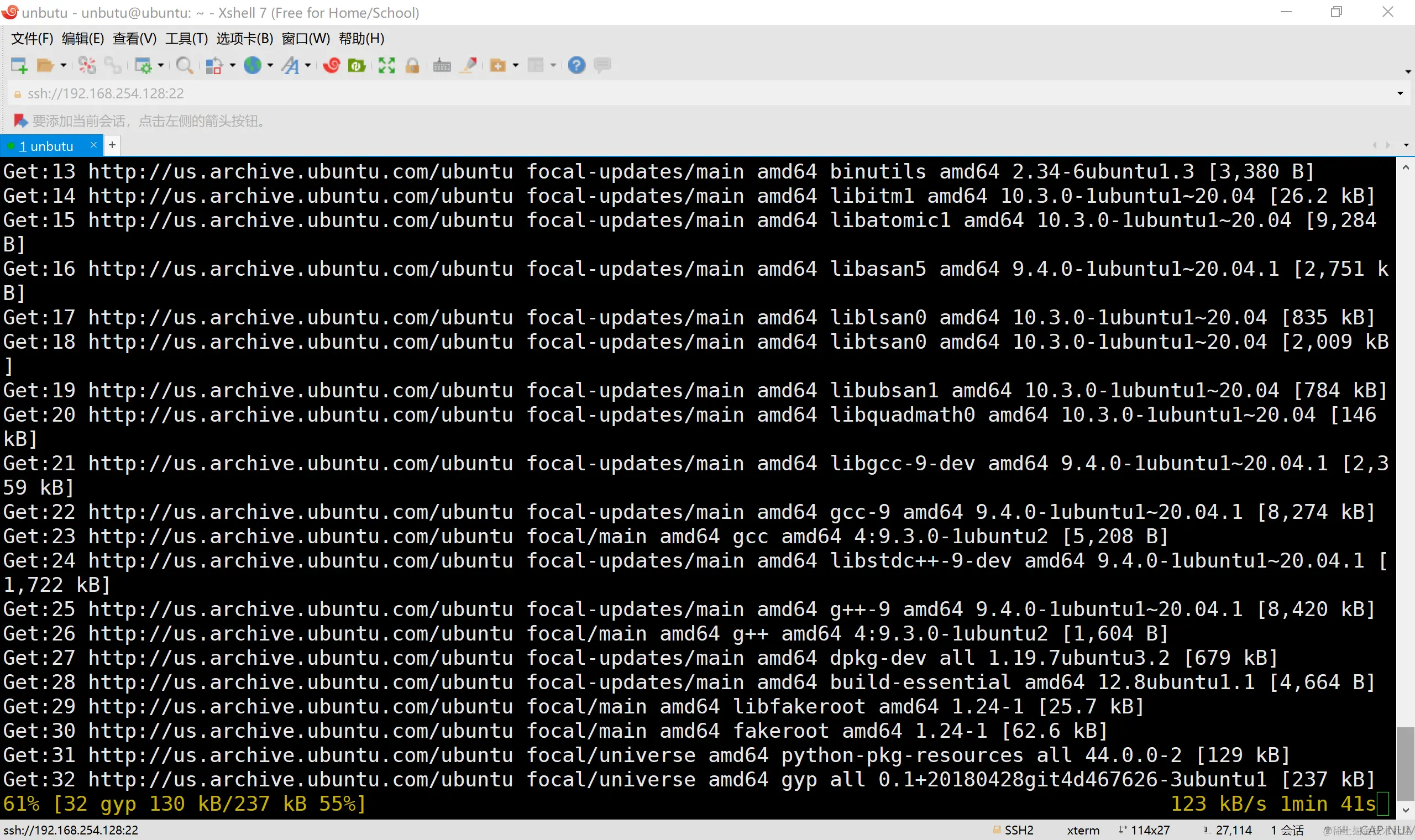Launch Xftp file transfer icon
The image size is (1415, 840).
(x=357, y=66)
